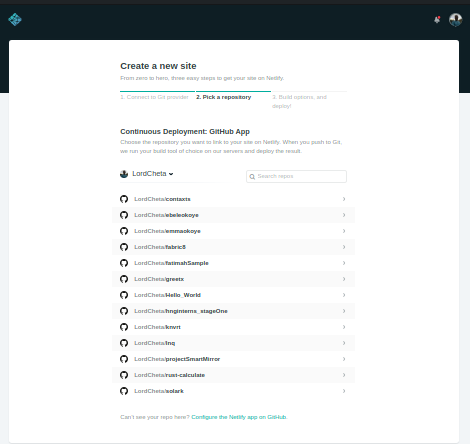This screenshot has width=470, height=444.
Task: Pick the LordCheta/fabric8 repository
Action: [233, 247]
